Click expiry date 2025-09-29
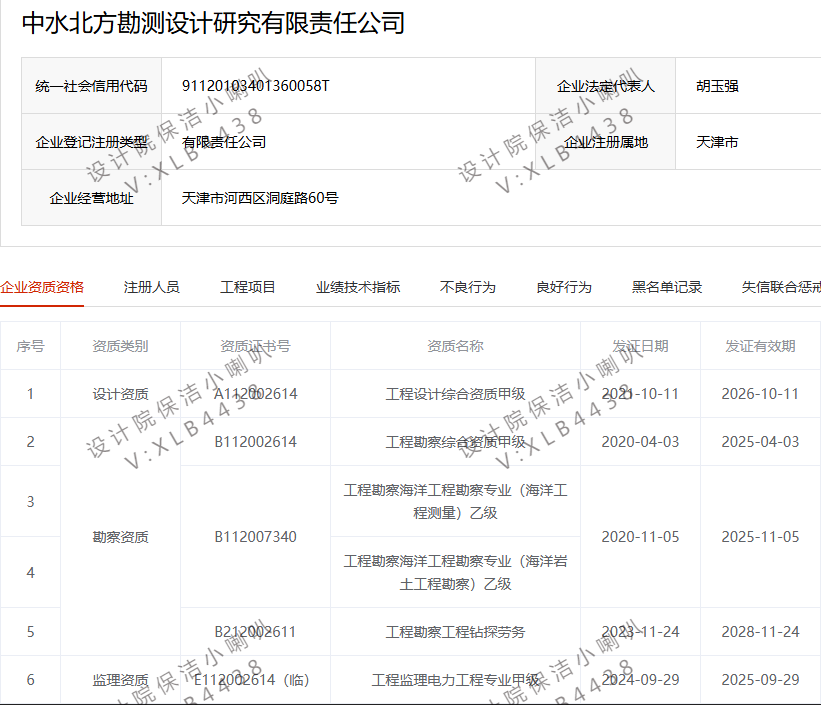Screen dimensions: 821x705 pos(760,680)
